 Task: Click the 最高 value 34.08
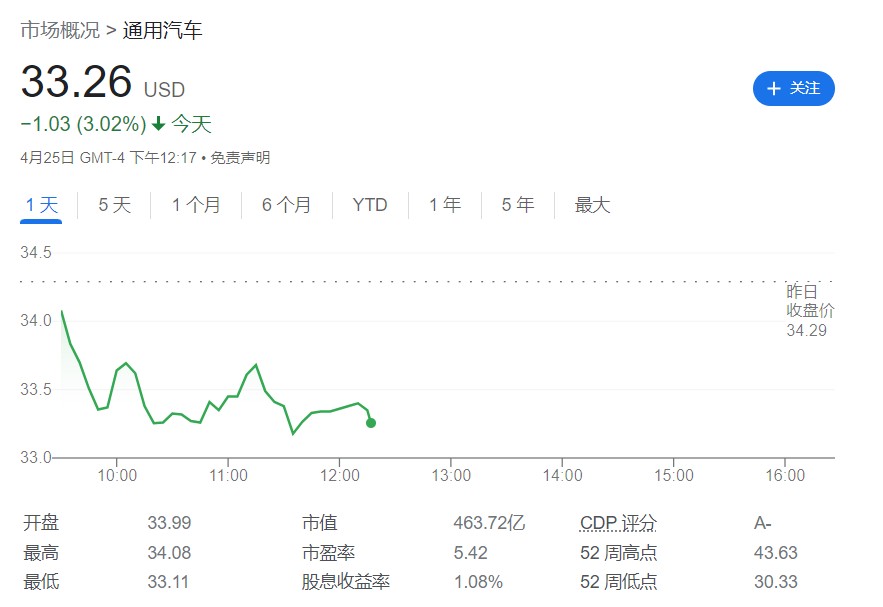170,553
